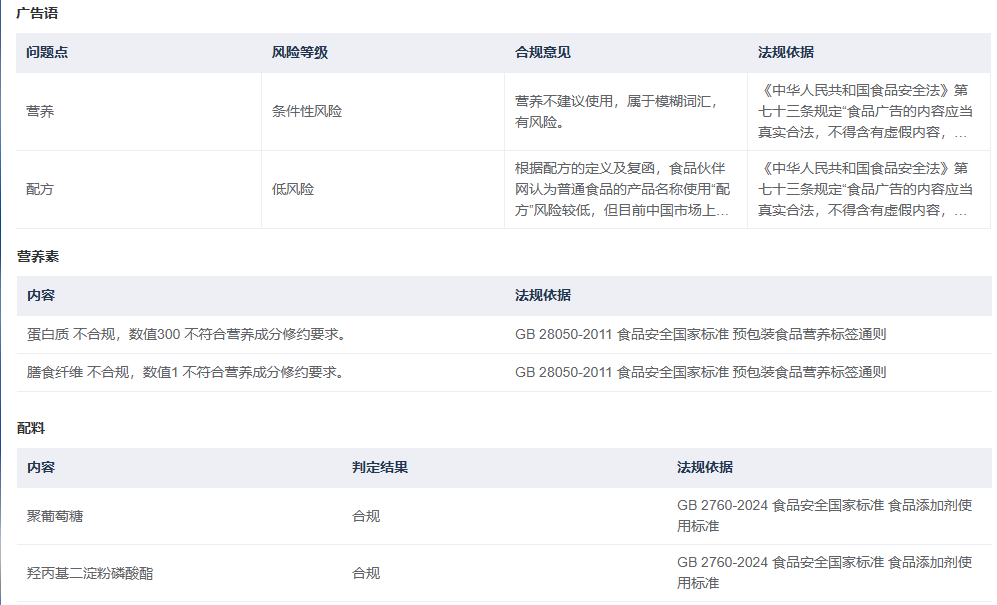
Task: Select the 营养 cell in 问题点 column
Action: 40,111
